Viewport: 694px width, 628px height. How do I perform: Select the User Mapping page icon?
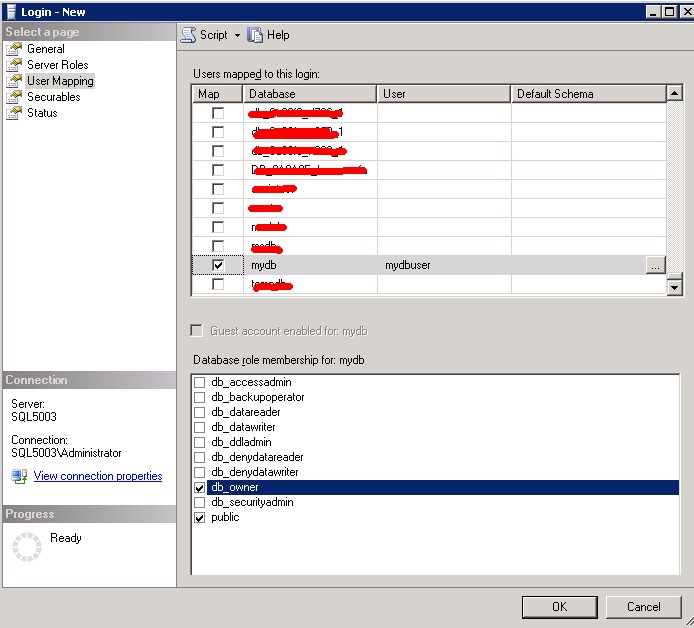[14, 81]
